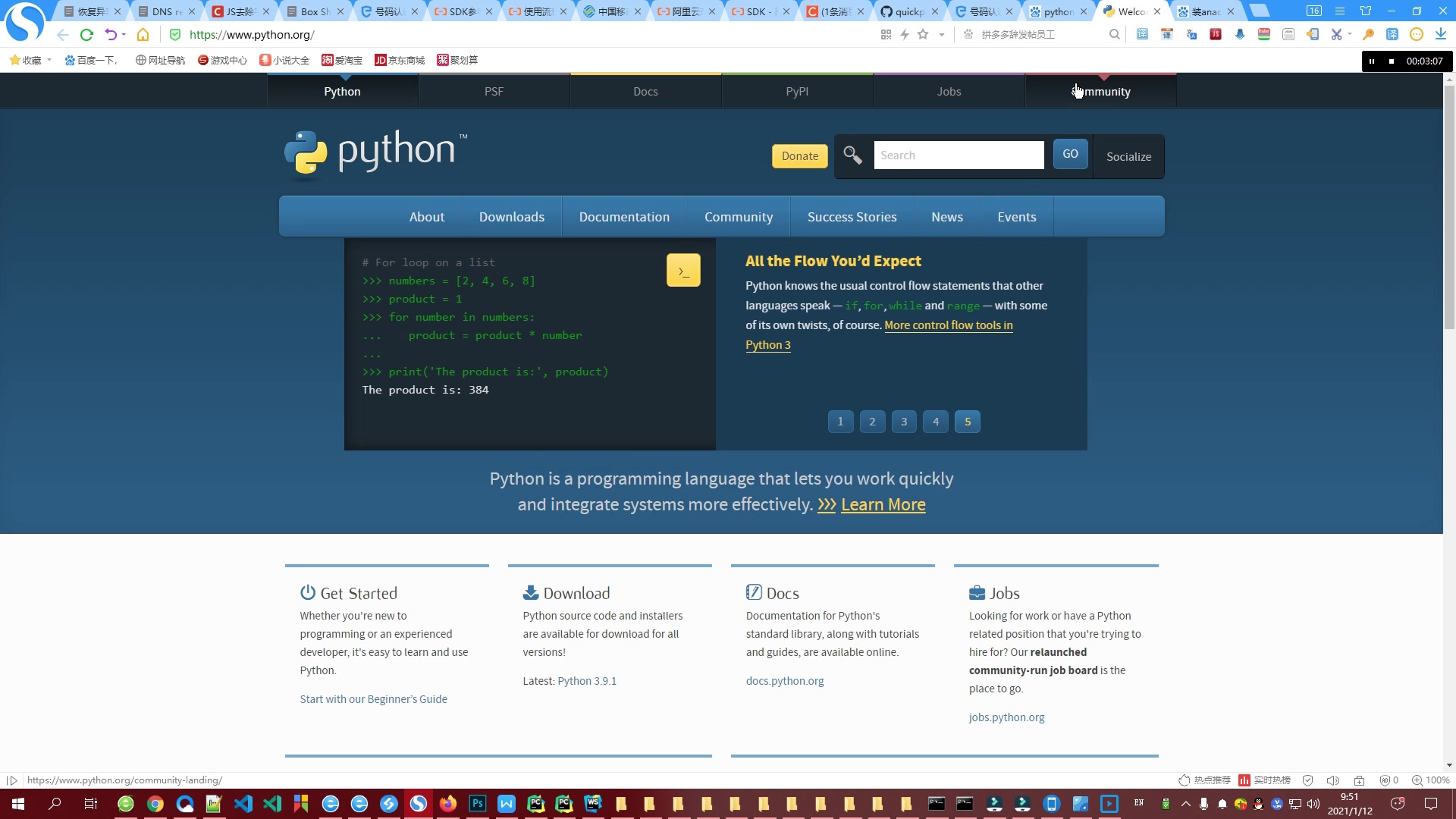
Task: Open the browser downloads arrow icon
Action: (x=1440, y=35)
